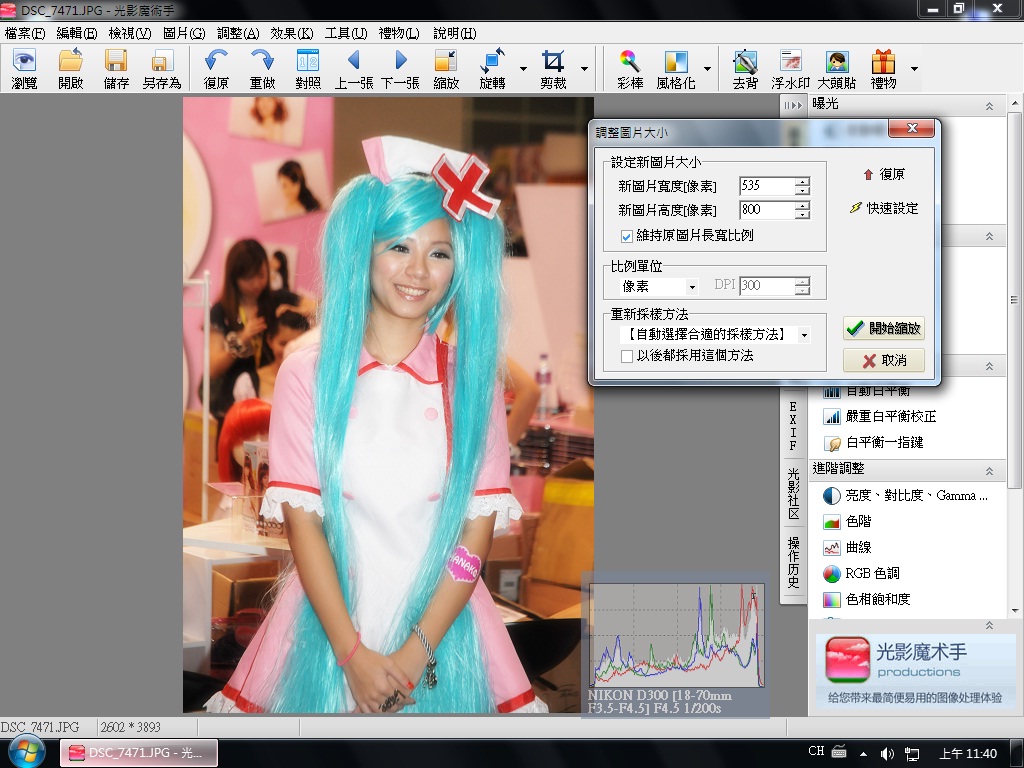Click the 浮水印 watermark icon
This screenshot has width=1024, height=768.
coord(790,69)
